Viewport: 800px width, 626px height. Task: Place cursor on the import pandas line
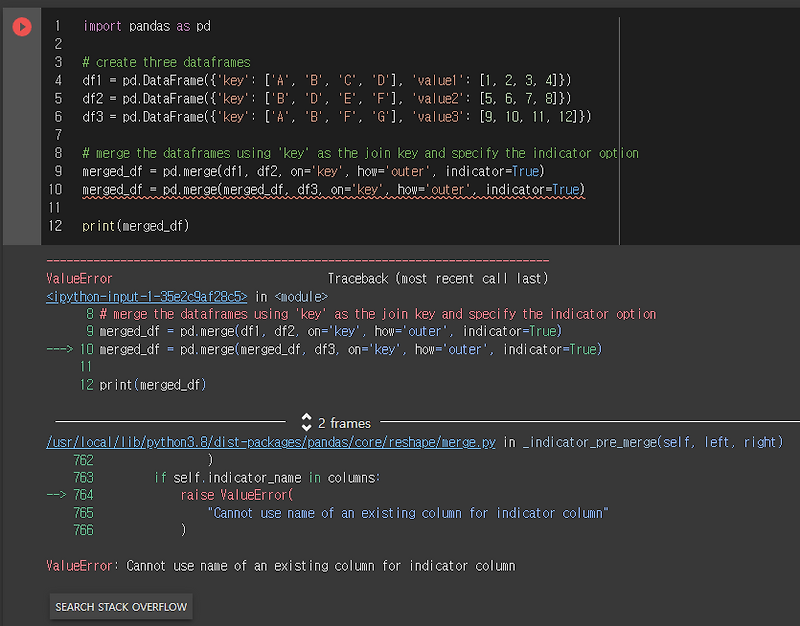pyautogui.click(x=146, y=26)
